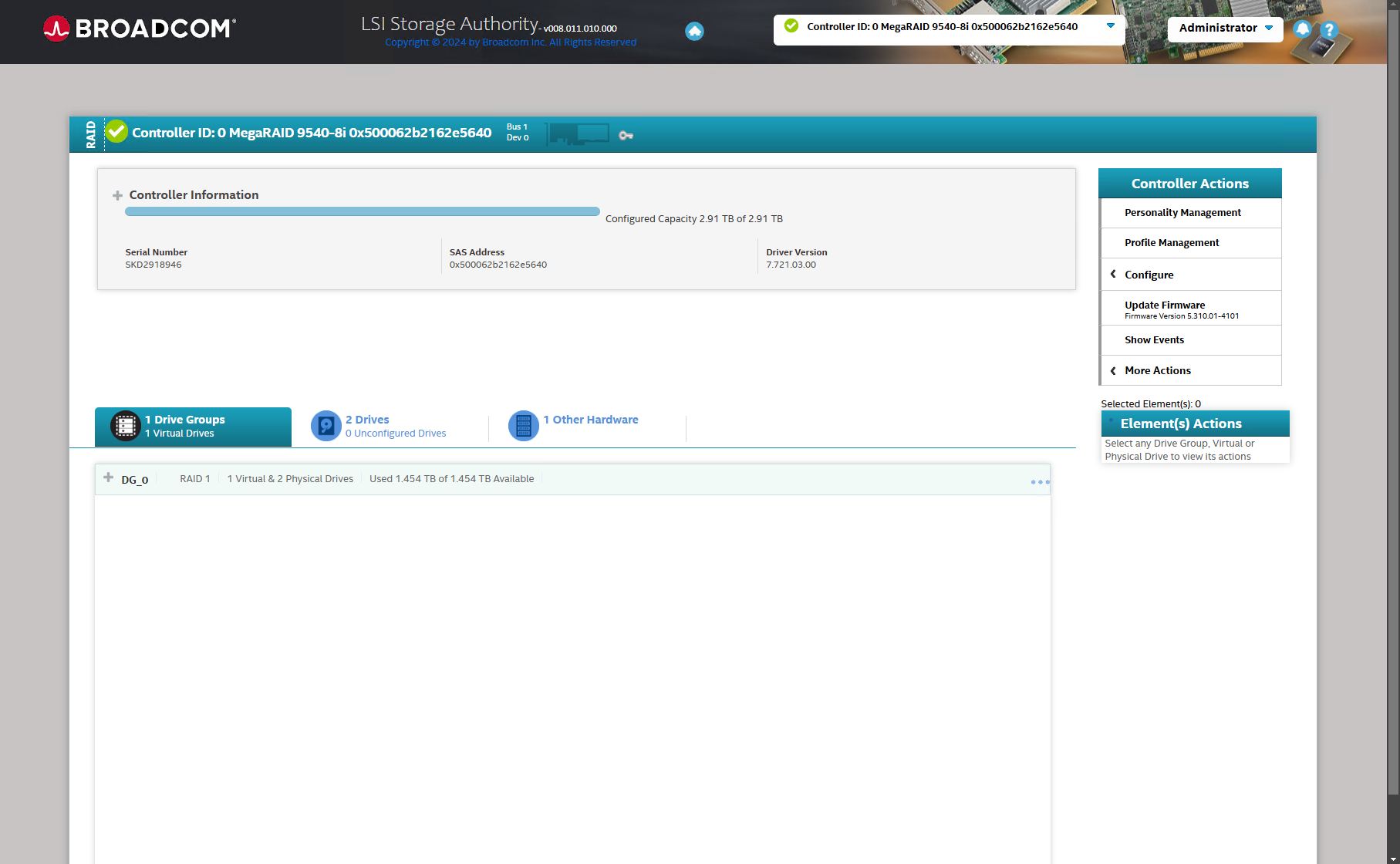
Task: Expand the DG_0 drive group row
Action: tap(108, 478)
